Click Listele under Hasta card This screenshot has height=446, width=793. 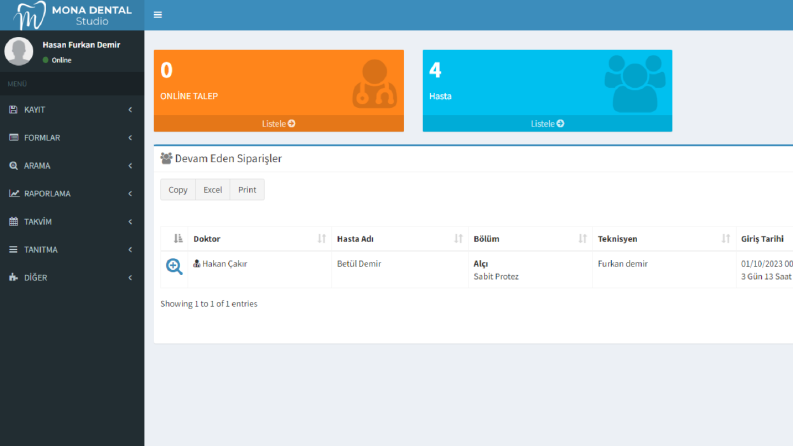(547, 123)
